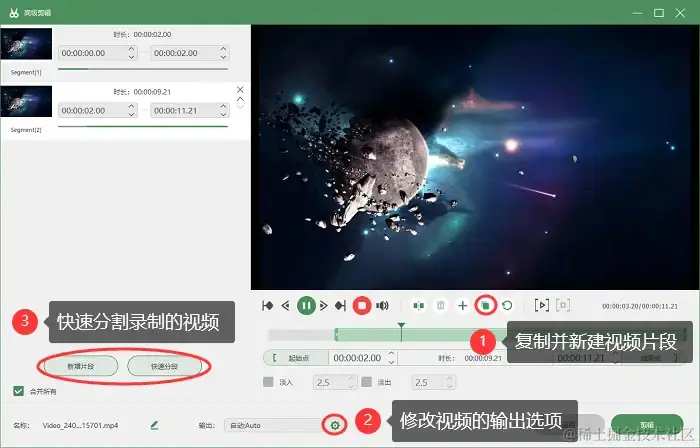Decrease Segment[2] start time 00:00:02.00

(x=131, y=114)
